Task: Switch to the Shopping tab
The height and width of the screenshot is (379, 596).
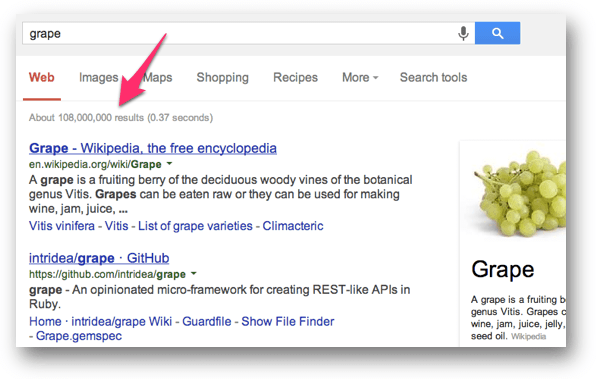Action: coord(222,78)
